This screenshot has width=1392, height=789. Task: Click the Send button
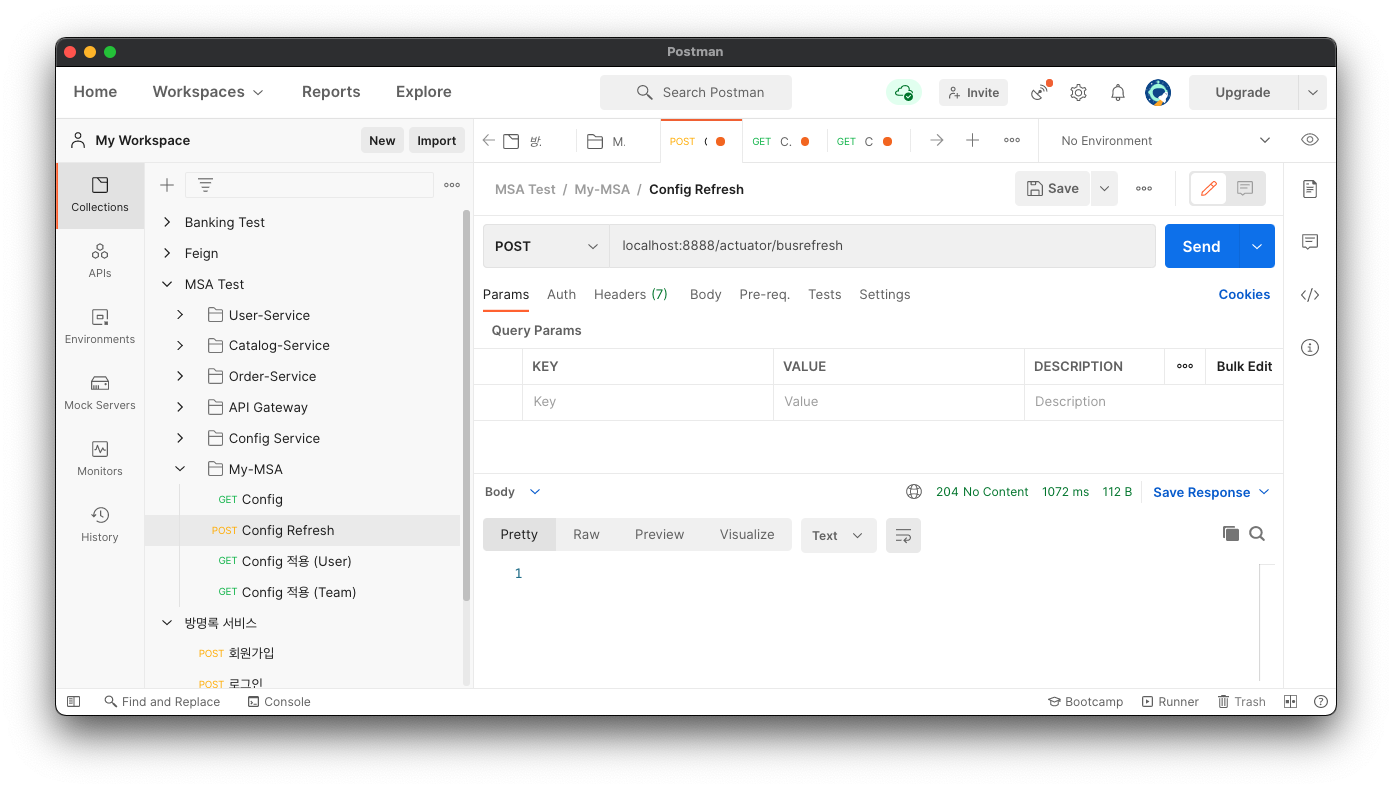tap(1201, 246)
